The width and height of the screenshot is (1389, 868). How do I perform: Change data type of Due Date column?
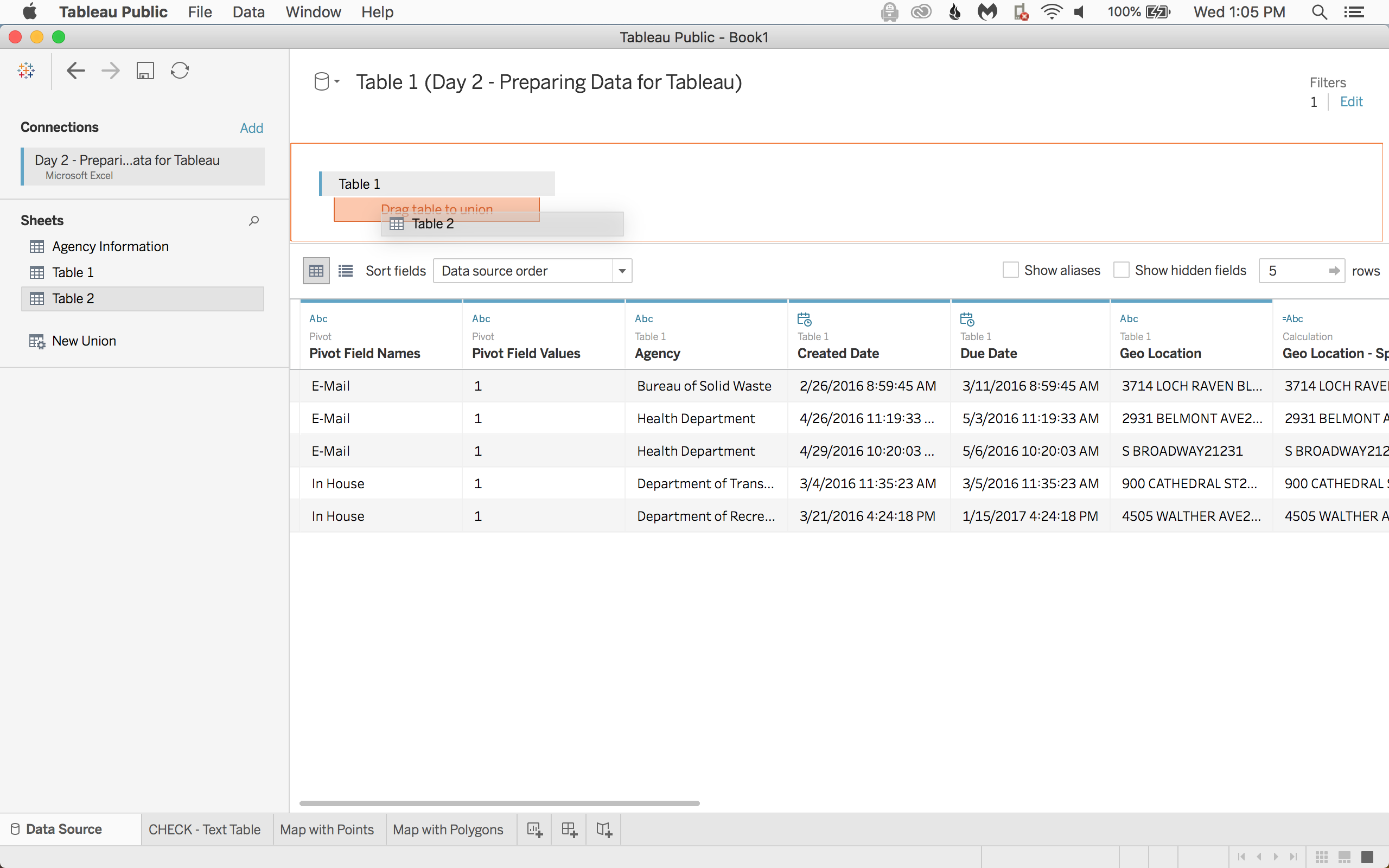point(967,318)
